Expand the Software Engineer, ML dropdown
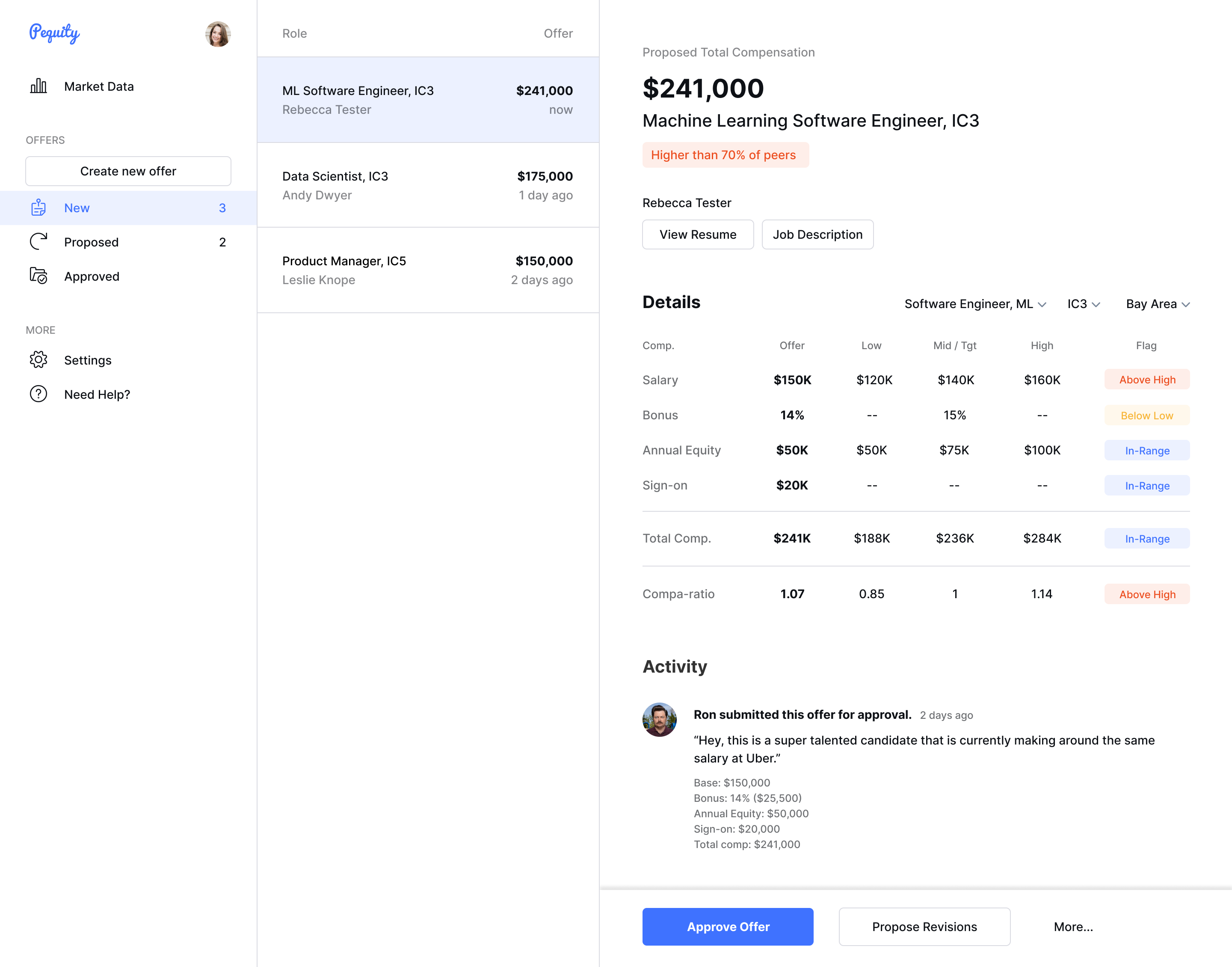 click(974, 304)
